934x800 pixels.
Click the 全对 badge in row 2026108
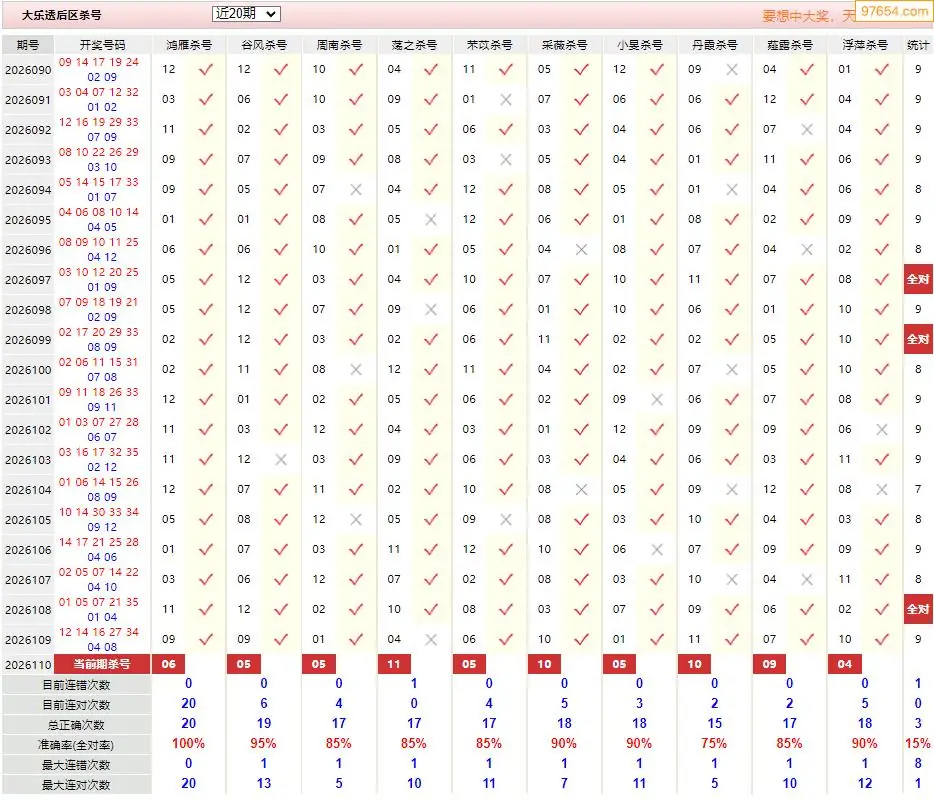[x=918, y=609]
